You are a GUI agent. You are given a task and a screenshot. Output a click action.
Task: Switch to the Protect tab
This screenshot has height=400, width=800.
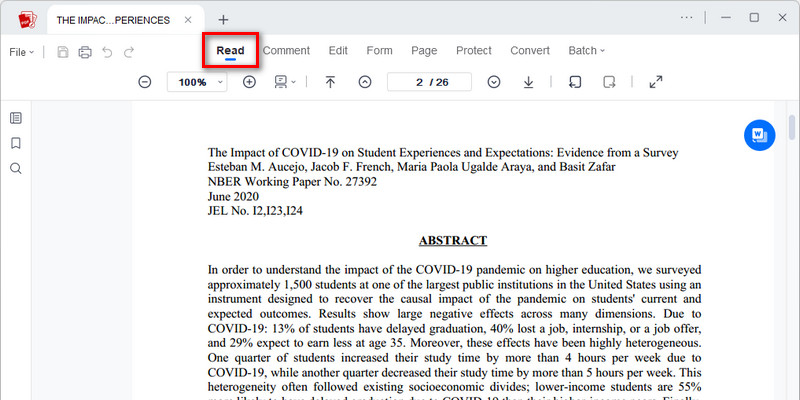[x=473, y=51]
